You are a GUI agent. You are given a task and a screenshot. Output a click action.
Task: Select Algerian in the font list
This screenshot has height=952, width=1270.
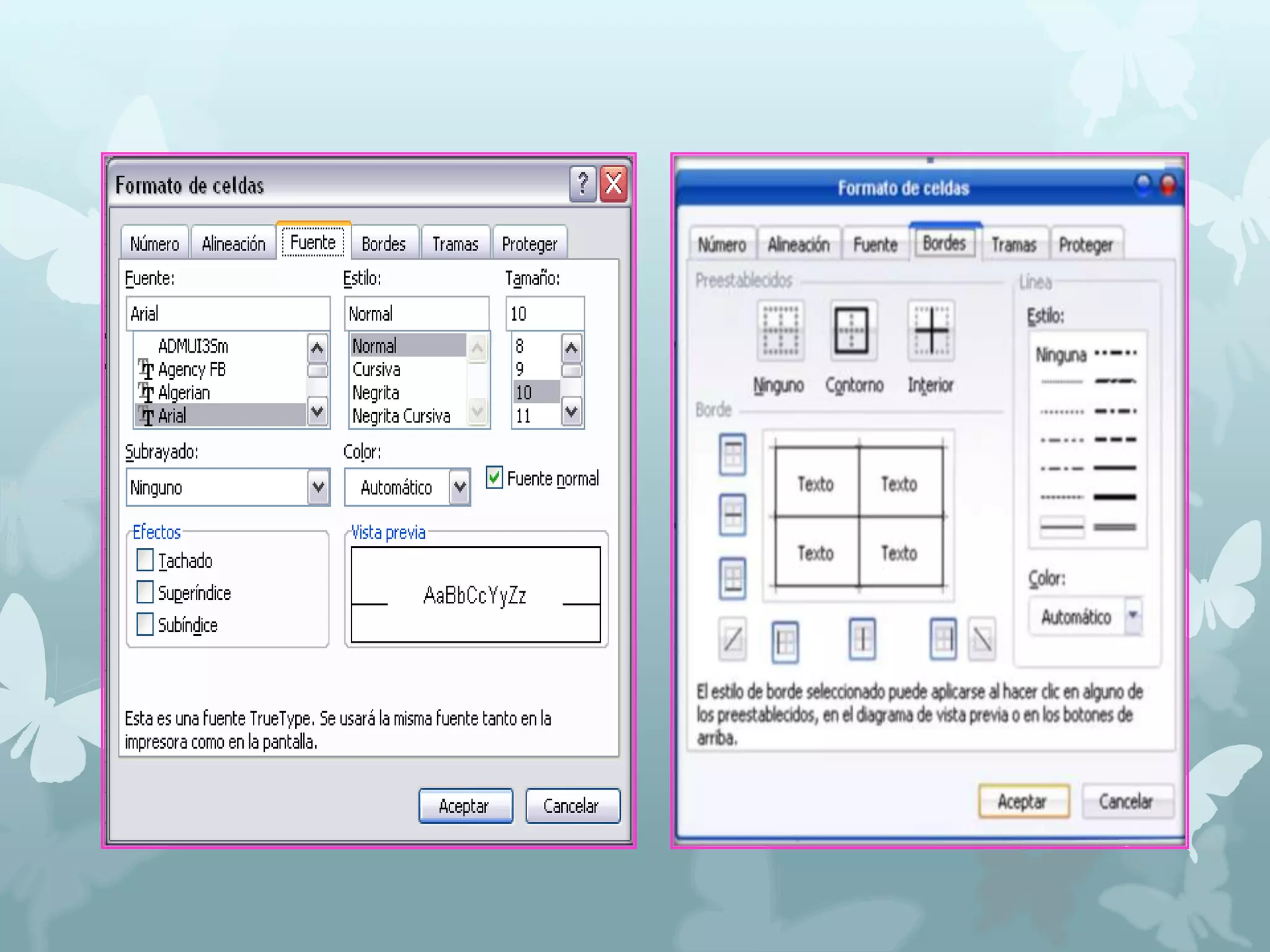tap(221, 392)
